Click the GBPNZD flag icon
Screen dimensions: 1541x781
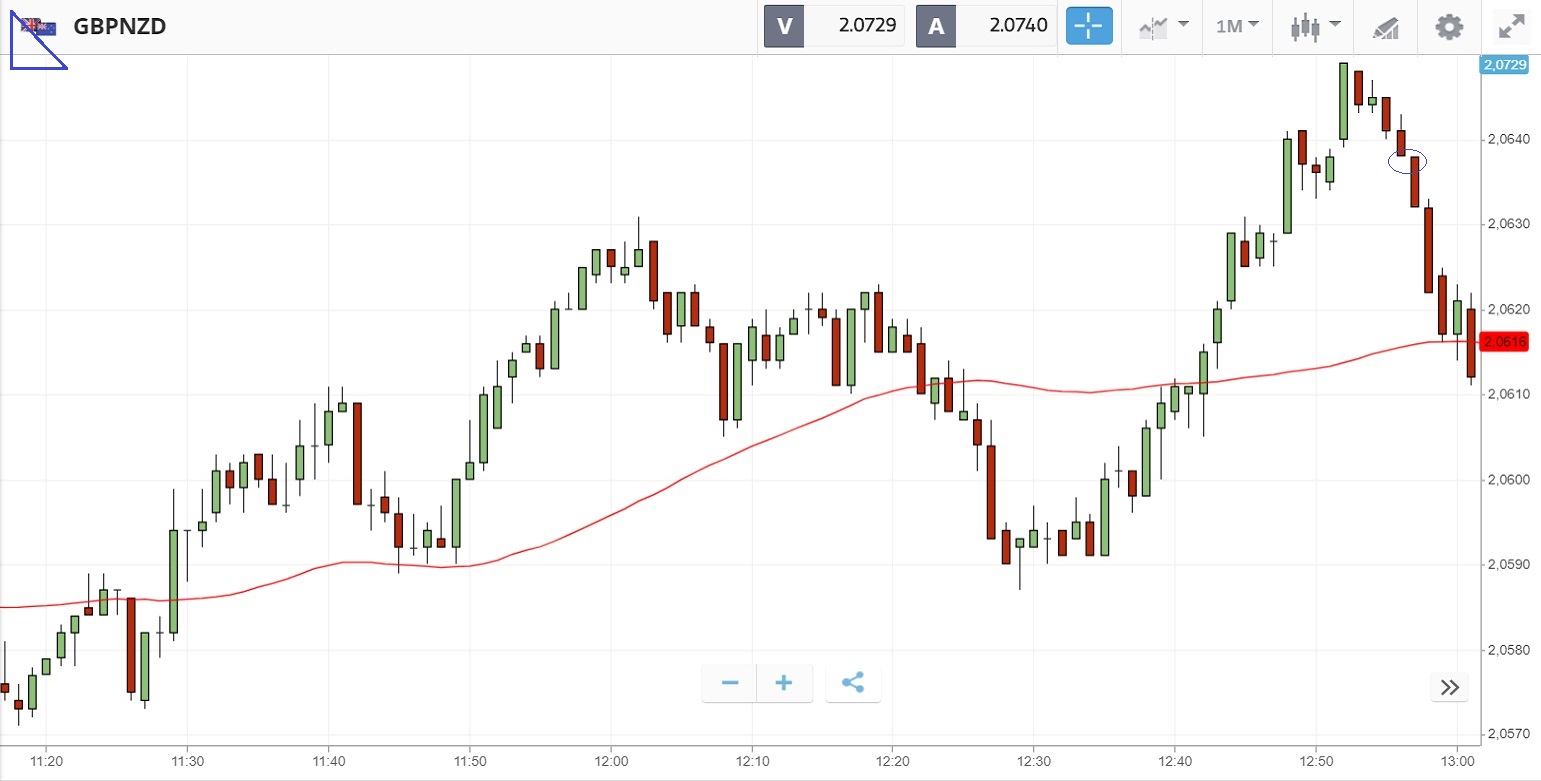click(x=40, y=26)
